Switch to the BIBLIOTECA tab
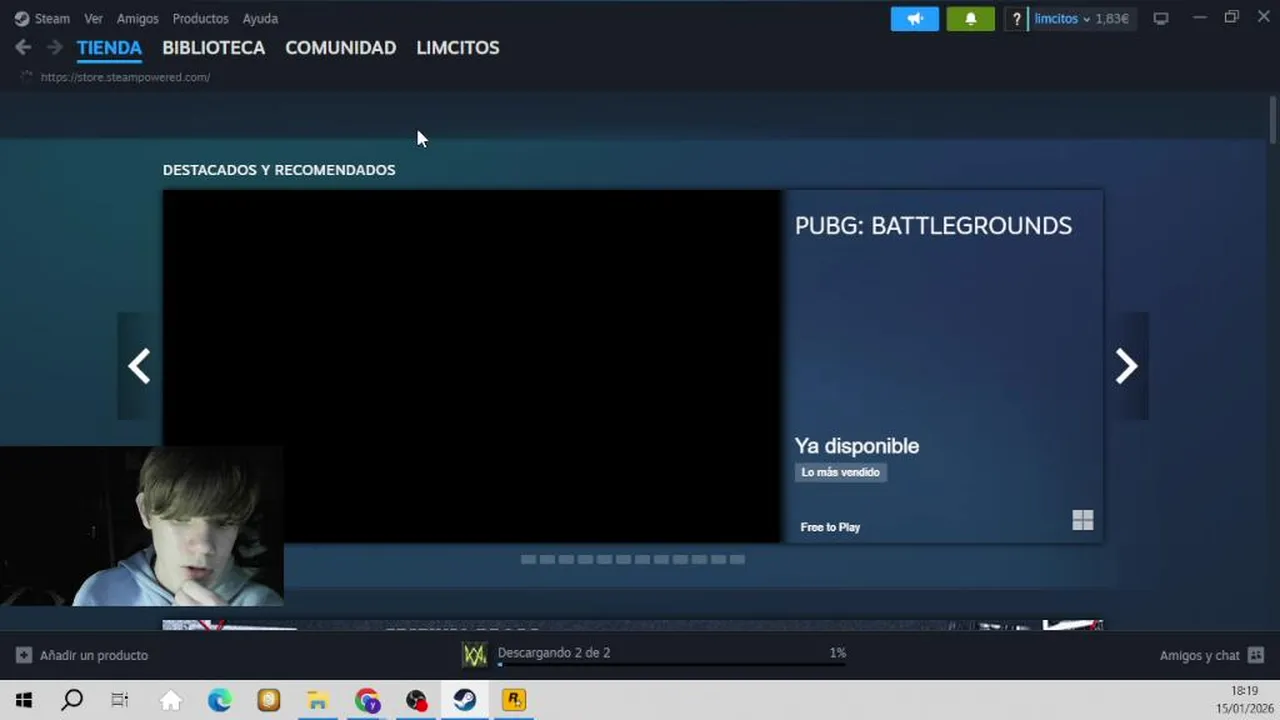The width and height of the screenshot is (1280, 720). (x=214, y=48)
